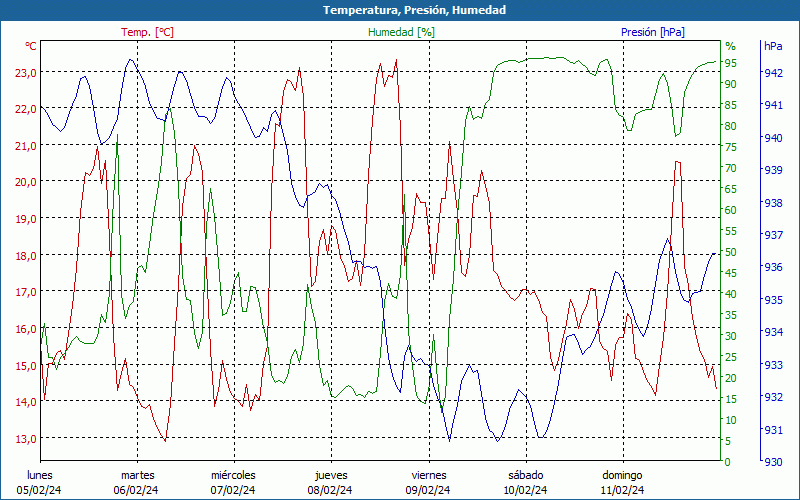Click the blue '938' pressure axis value
This screenshot has width=800, height=500.
[773, 203]
